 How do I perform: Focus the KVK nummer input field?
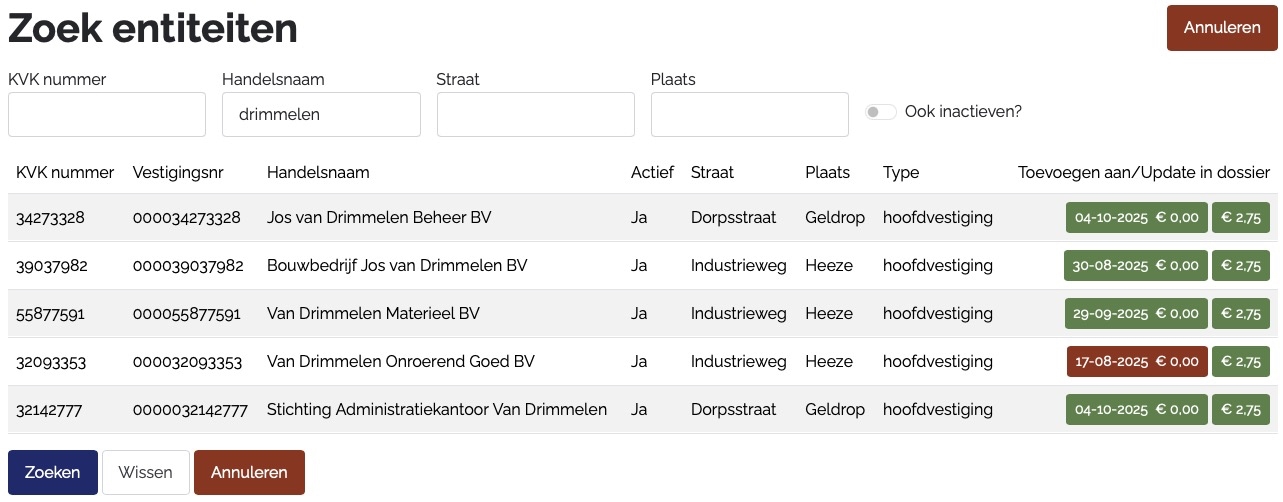pyautogui.click(x=107, y=115)
